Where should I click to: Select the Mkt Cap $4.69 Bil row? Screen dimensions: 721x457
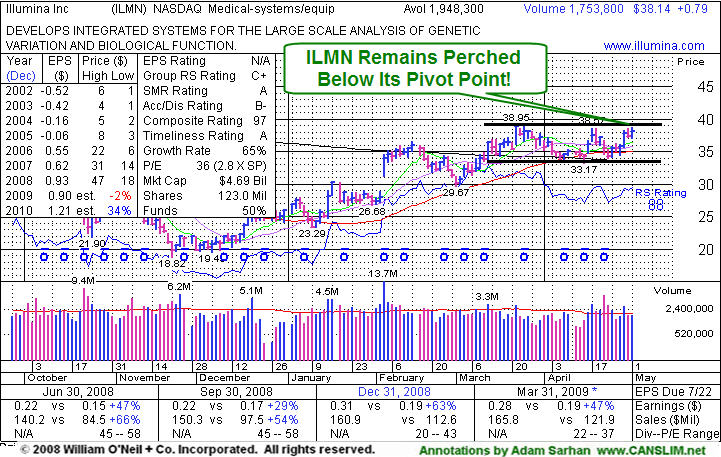[205, 181]
